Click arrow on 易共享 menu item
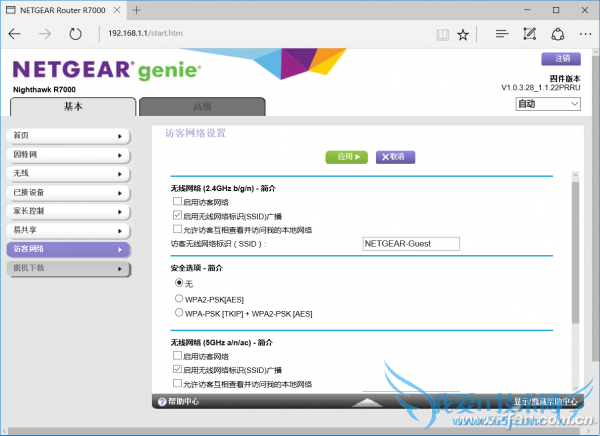Image resolution: width=600 pixels, height=436 pixels. [120, 231]
